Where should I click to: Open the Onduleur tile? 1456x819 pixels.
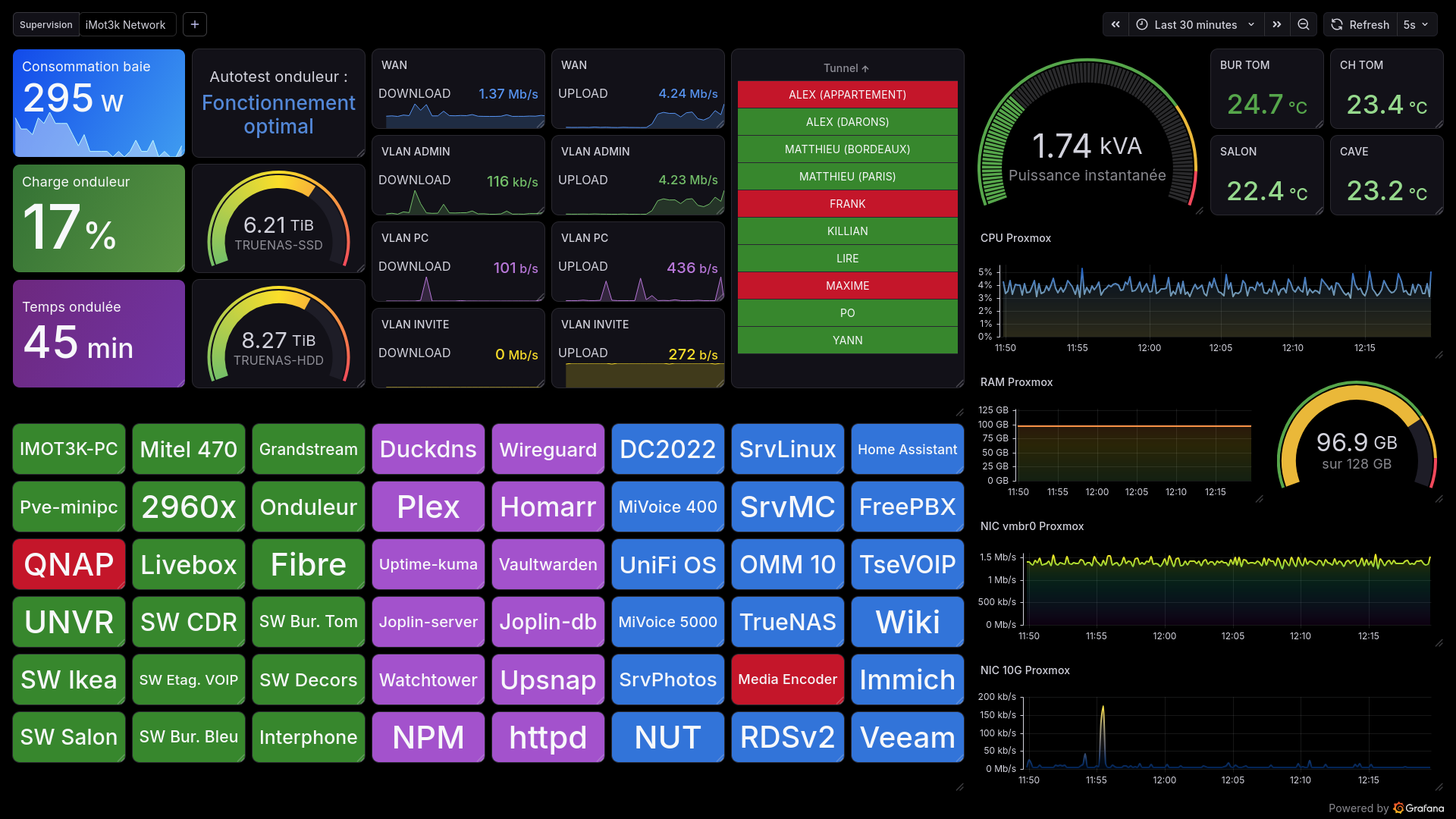click(x=309, y=507)
